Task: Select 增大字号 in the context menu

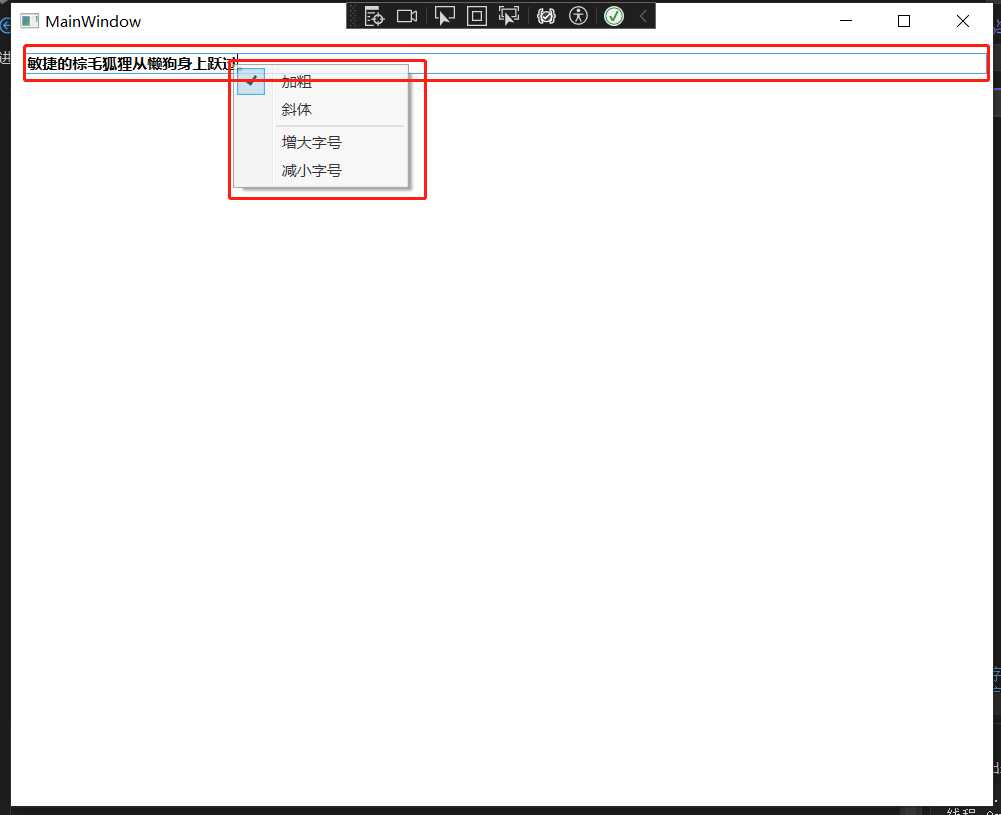Action: click(x=321, y=142)
